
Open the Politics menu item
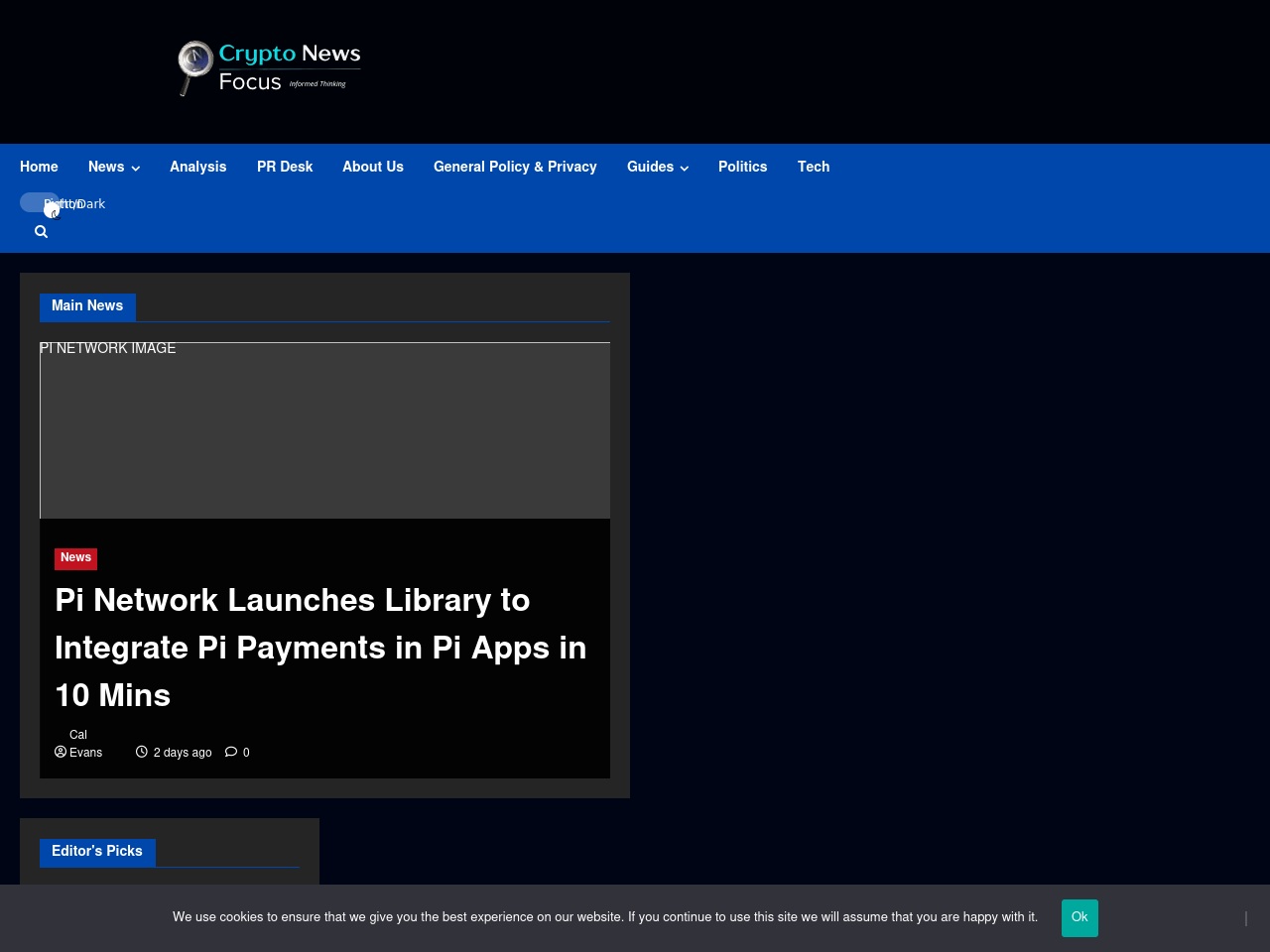743,167
